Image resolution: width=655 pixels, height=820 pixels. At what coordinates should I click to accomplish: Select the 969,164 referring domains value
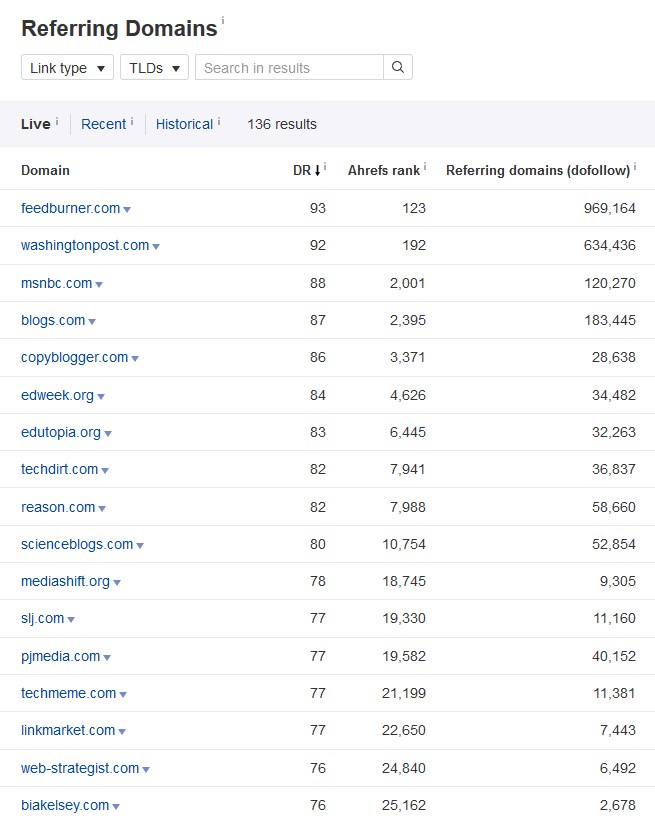[x=609, y=208]
